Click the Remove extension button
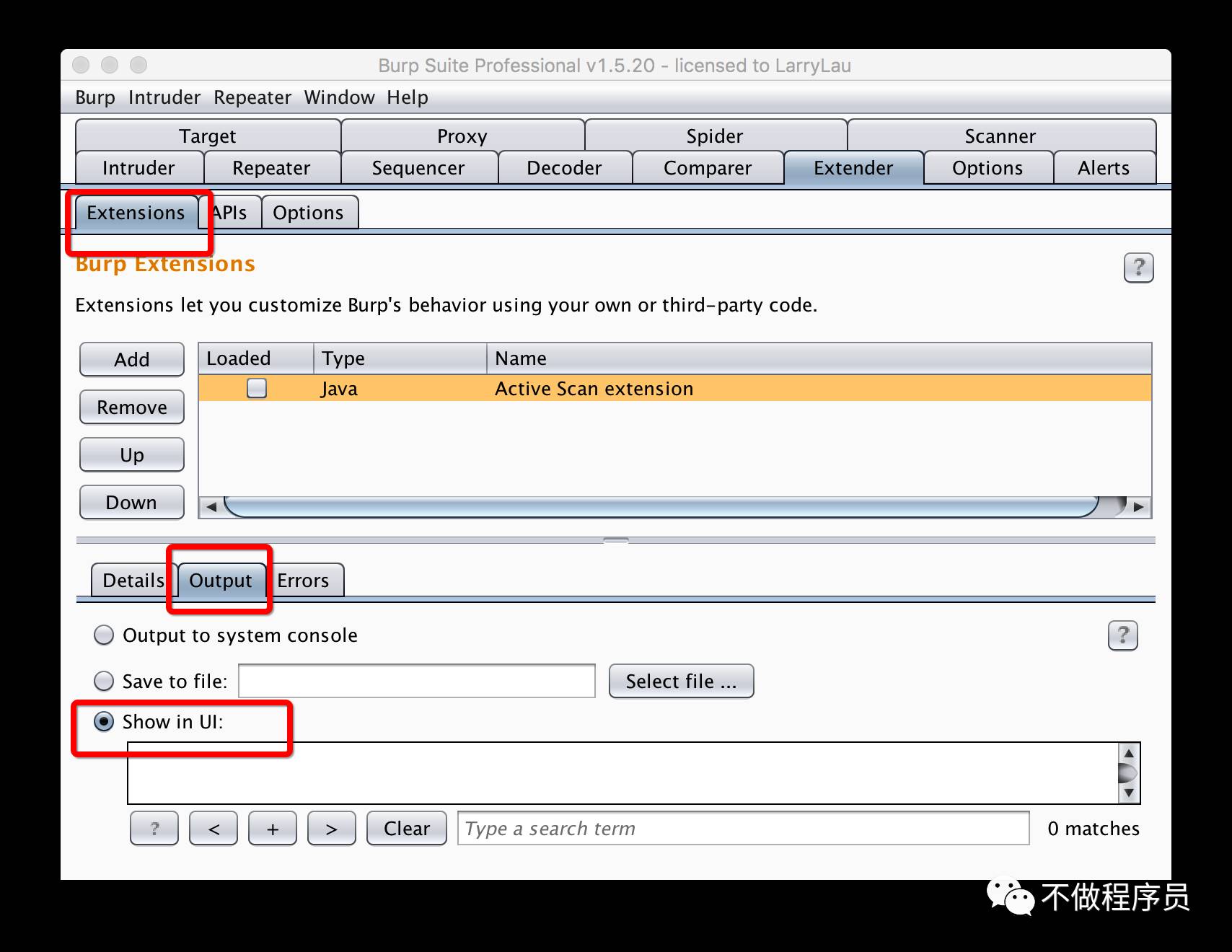This screenshot has width=1232, height=952. [x=132, y=407]
